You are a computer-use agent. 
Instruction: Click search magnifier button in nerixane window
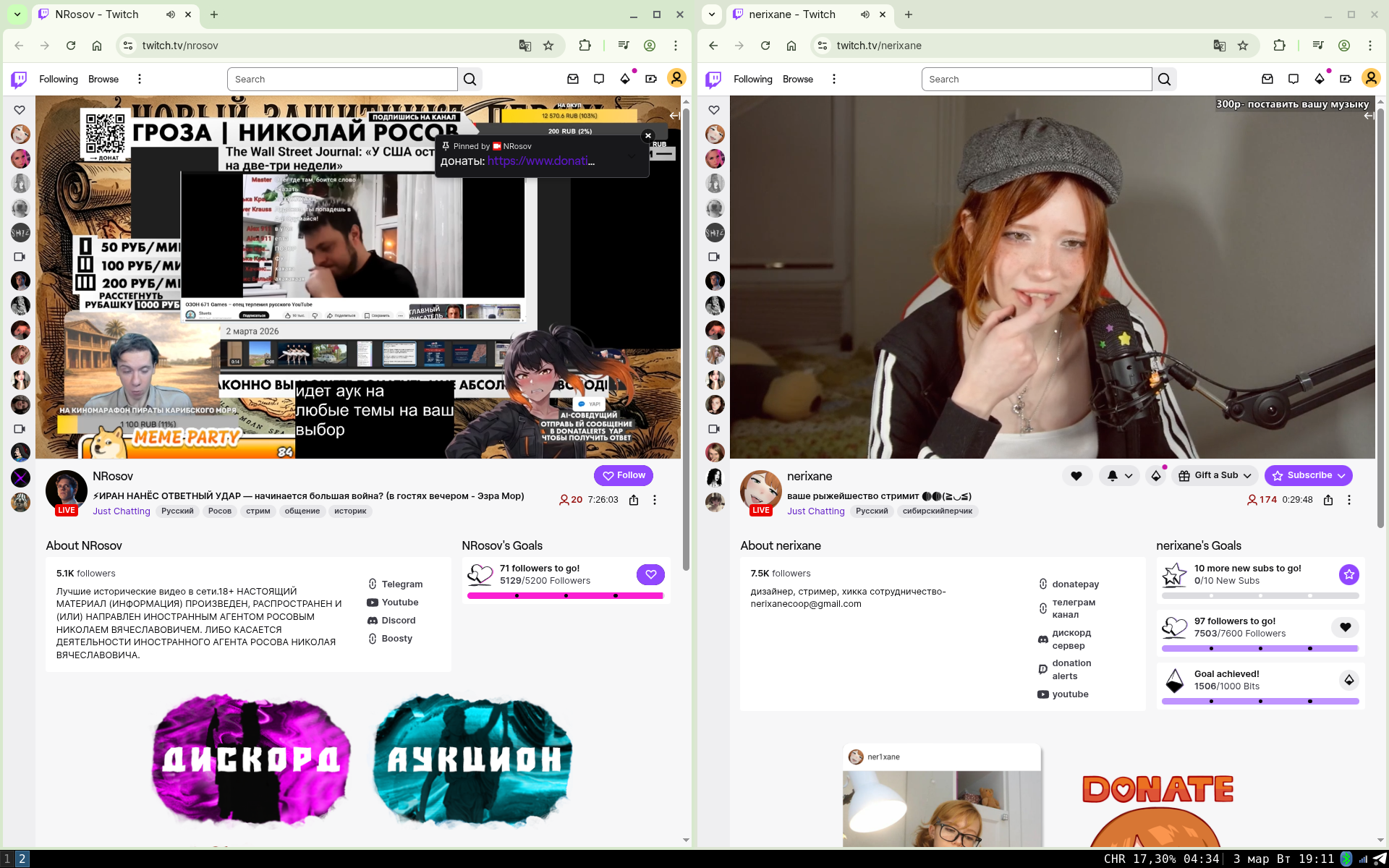point(1164,79)
